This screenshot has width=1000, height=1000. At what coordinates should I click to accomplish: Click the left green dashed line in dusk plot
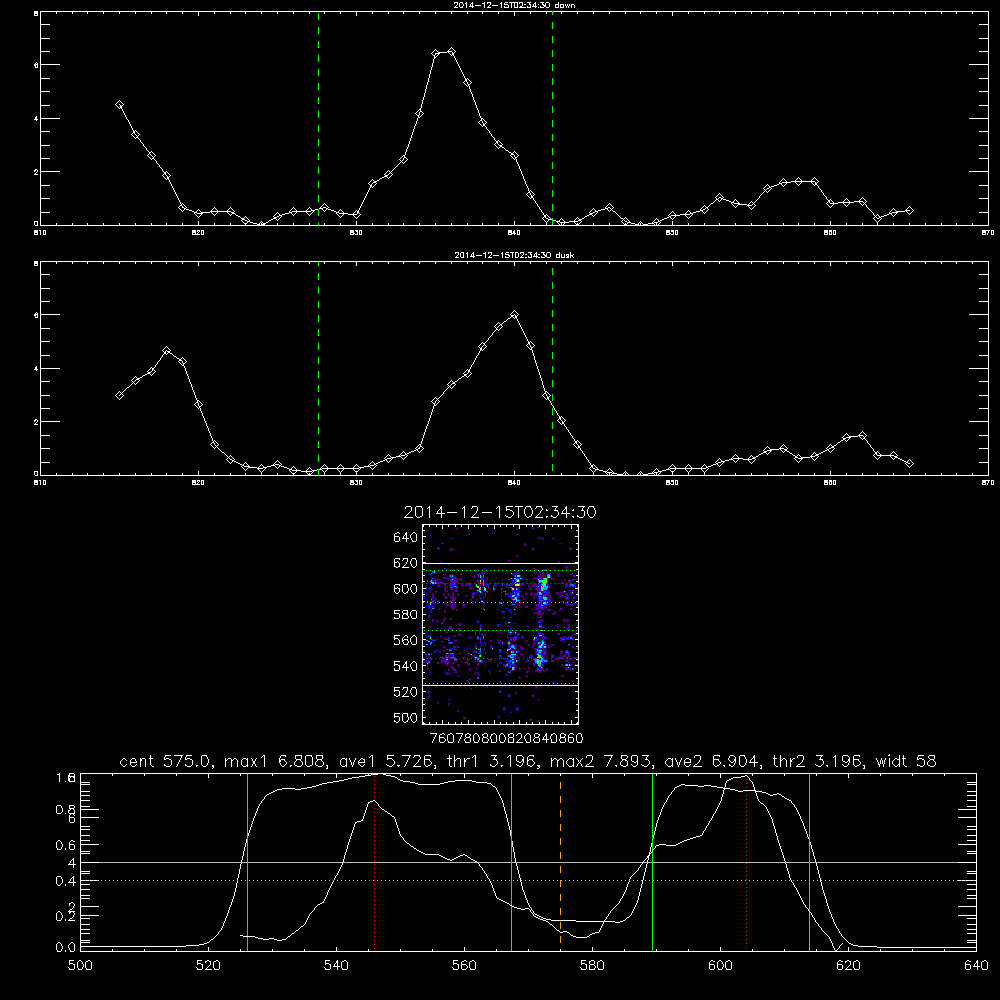click(x=318, y=369)
